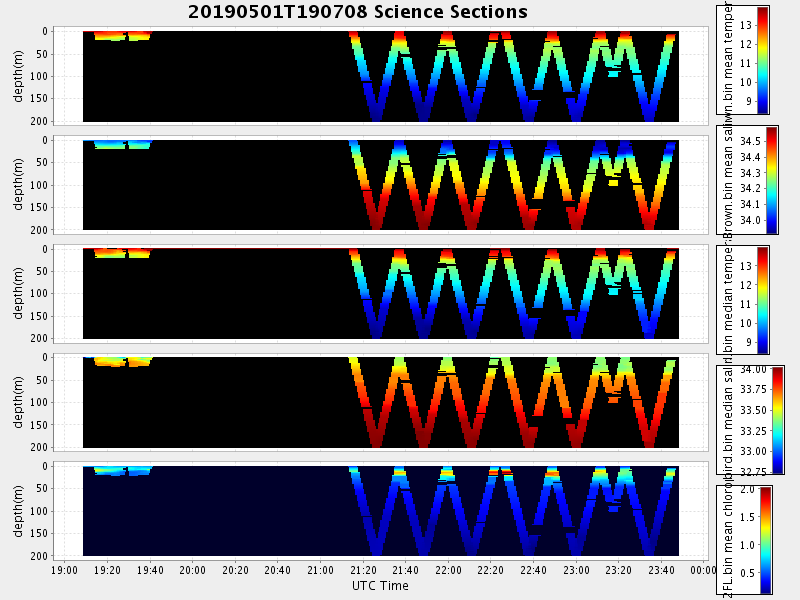800x600 pixels.
Task: Click the "UTC Time" x-axis label
Action: coord(380,586)
